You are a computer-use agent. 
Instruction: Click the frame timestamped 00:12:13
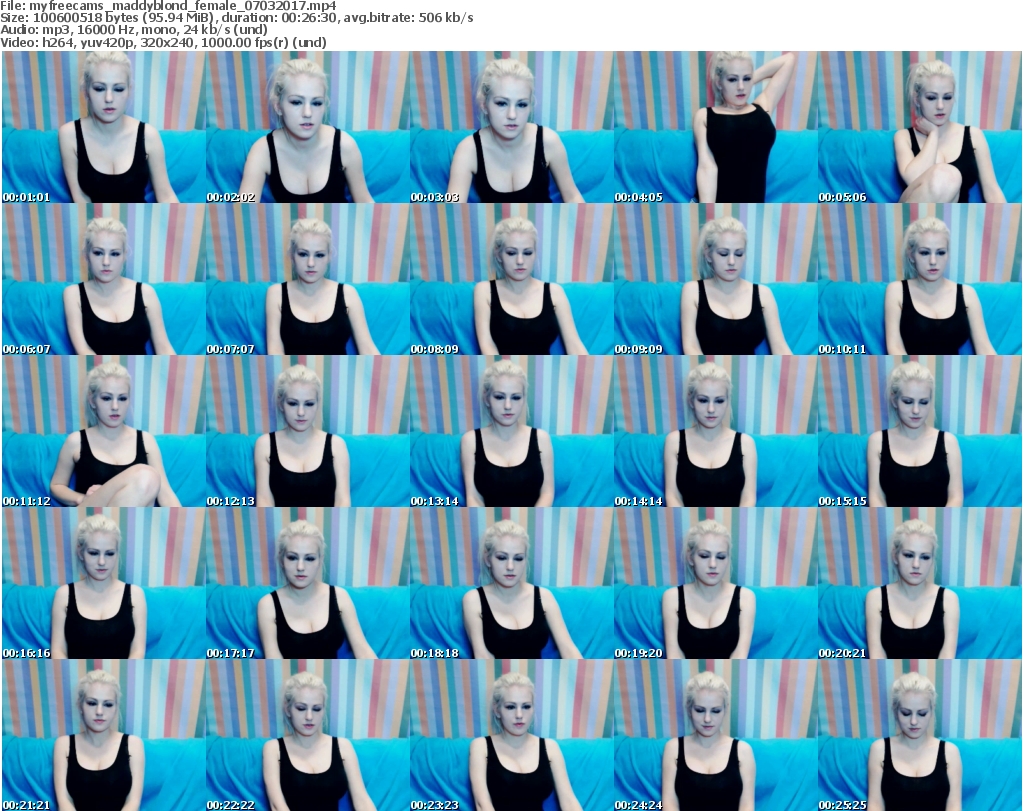click(x=308, y=432)
